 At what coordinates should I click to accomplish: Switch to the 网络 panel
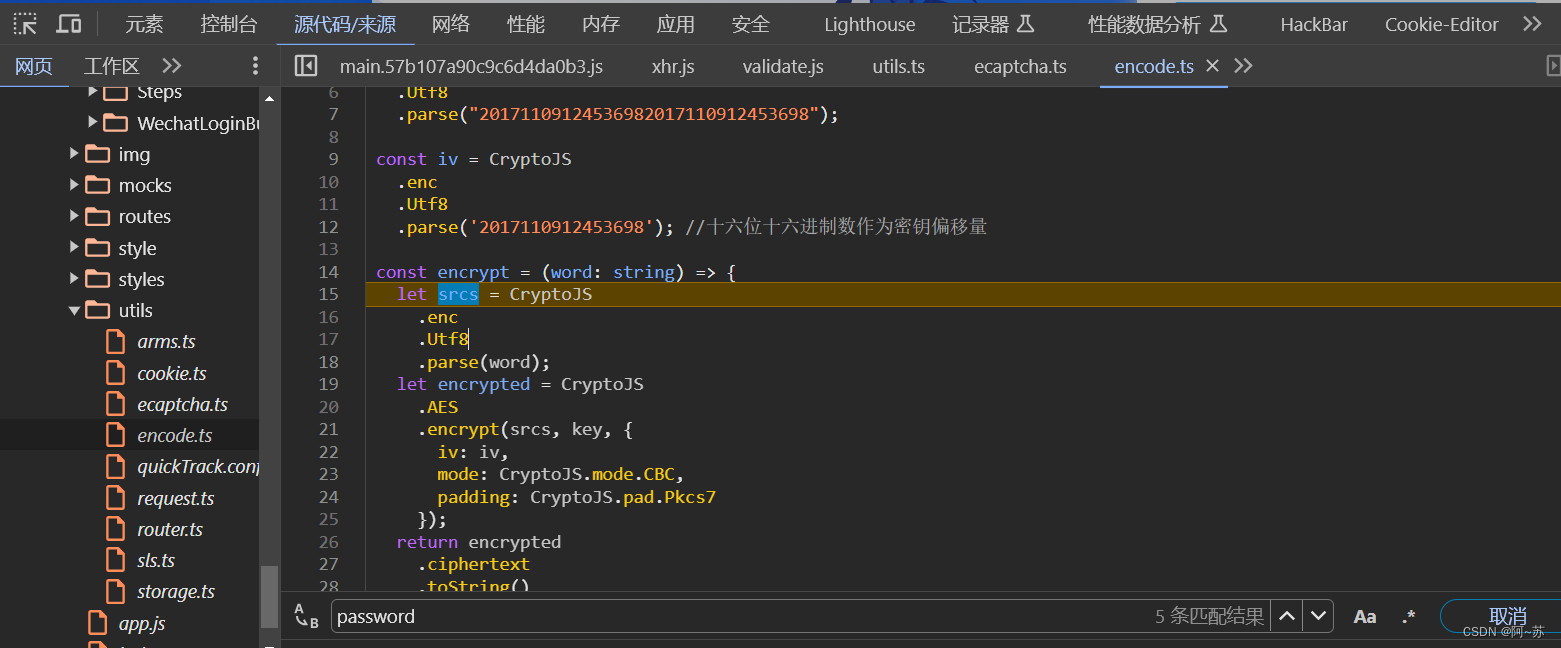[x=451, y=23]
